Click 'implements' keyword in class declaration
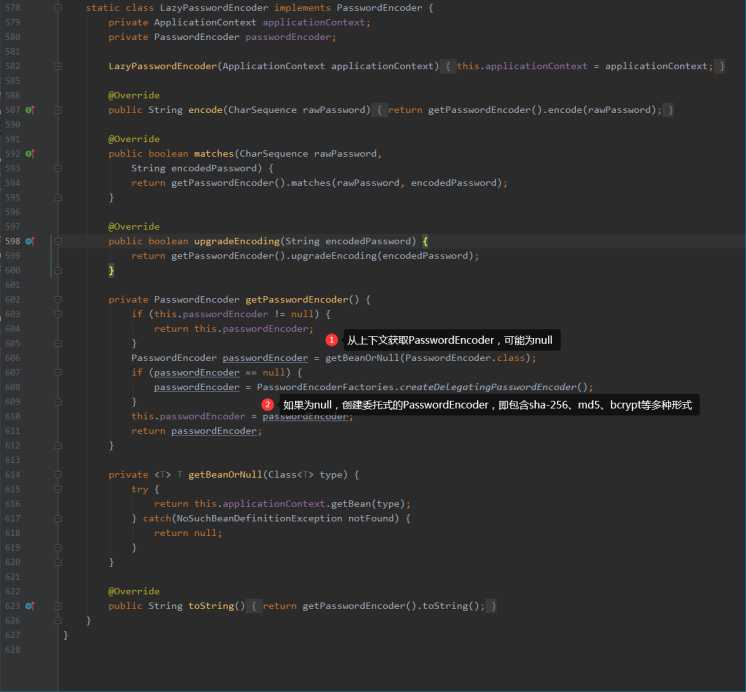This screenshot has width=746, height=692. tap(302, 8)
